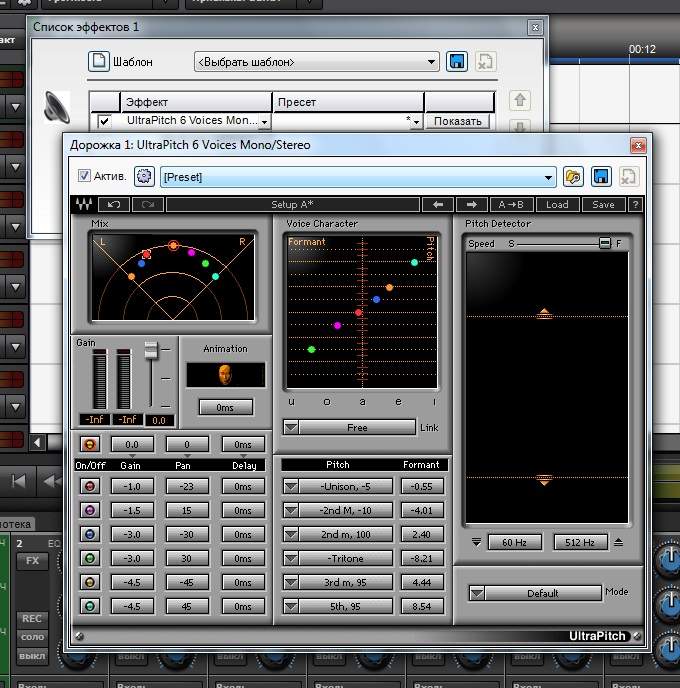The width and height of the screenshot is (680, 688).
Task: Jump to start transport button
Action: tap(18, 481)
